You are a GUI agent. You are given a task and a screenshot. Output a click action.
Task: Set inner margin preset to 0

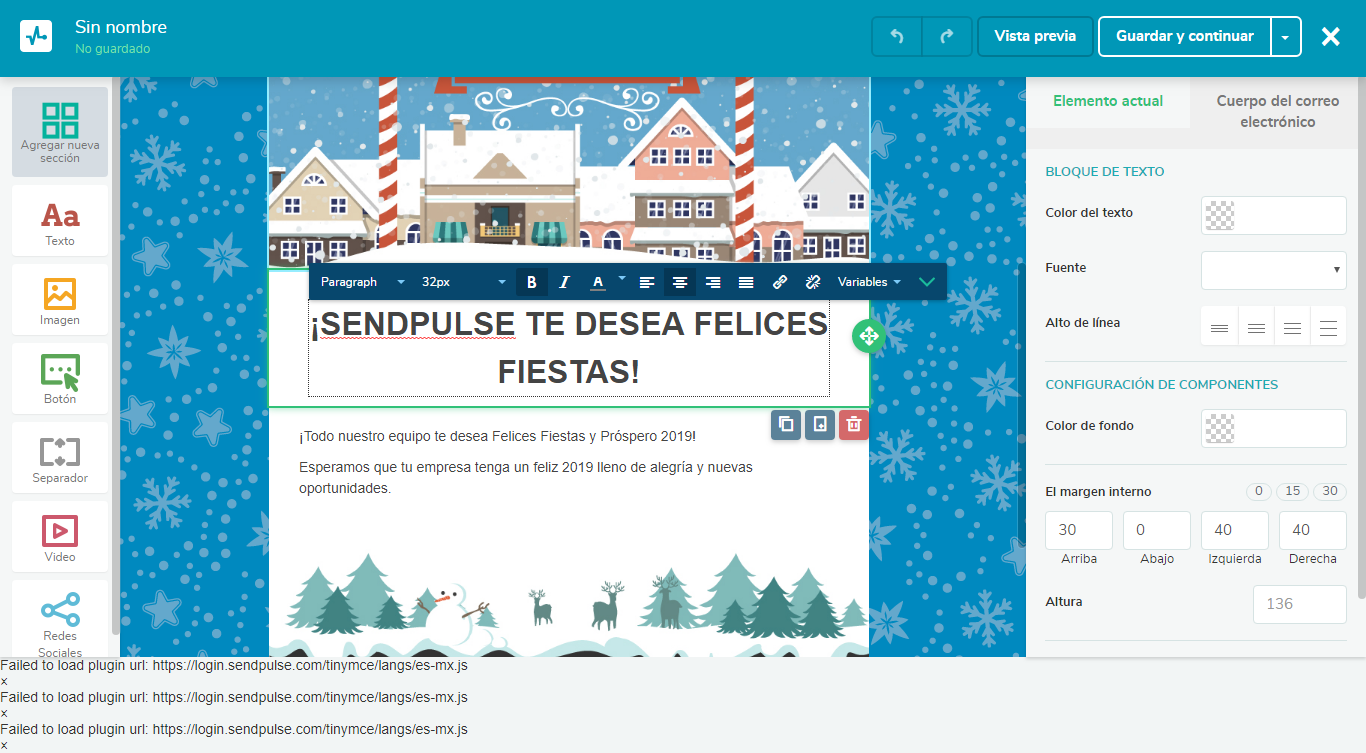(1259, 491)
